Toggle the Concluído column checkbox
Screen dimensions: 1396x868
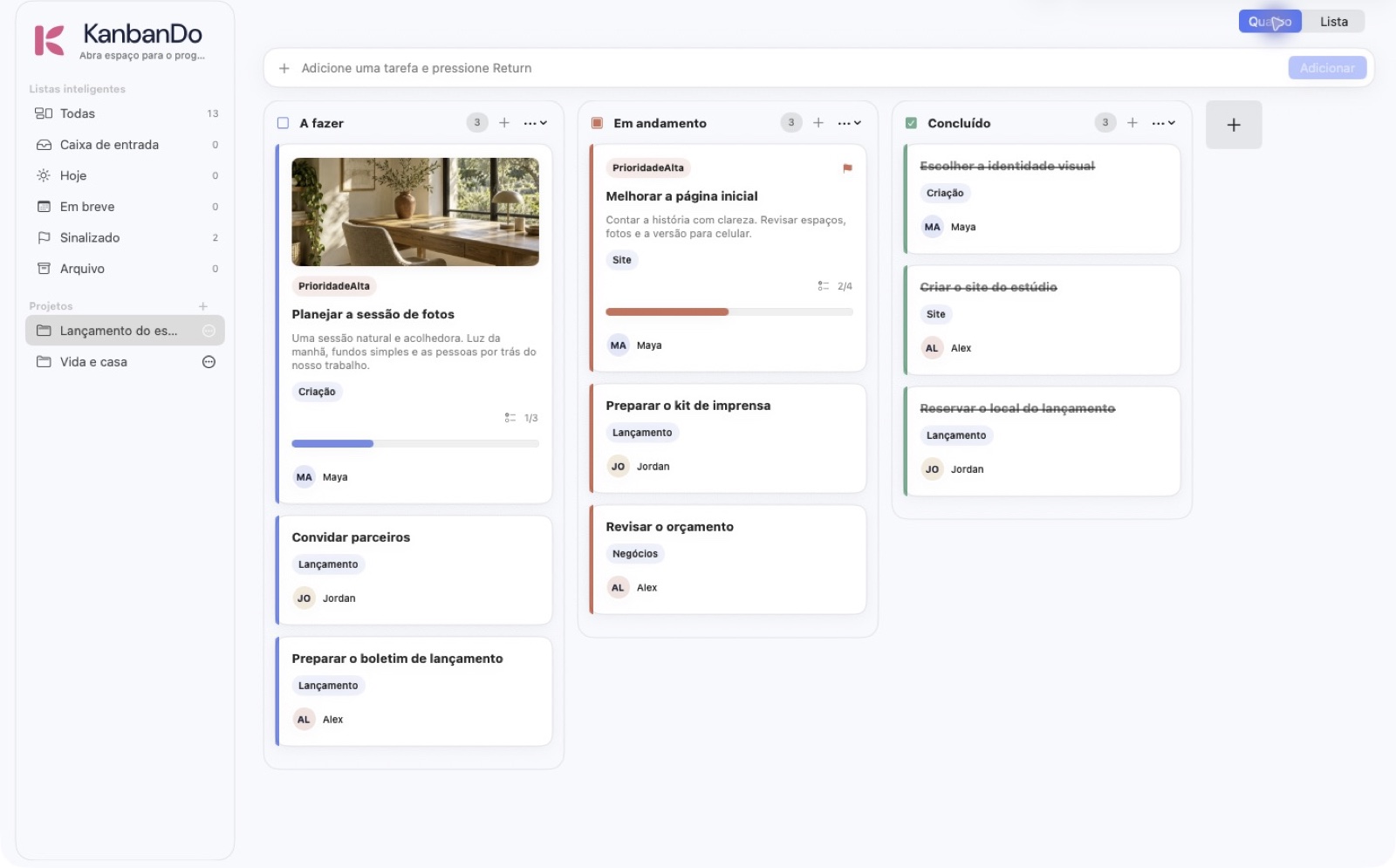[x=911, y=123]
